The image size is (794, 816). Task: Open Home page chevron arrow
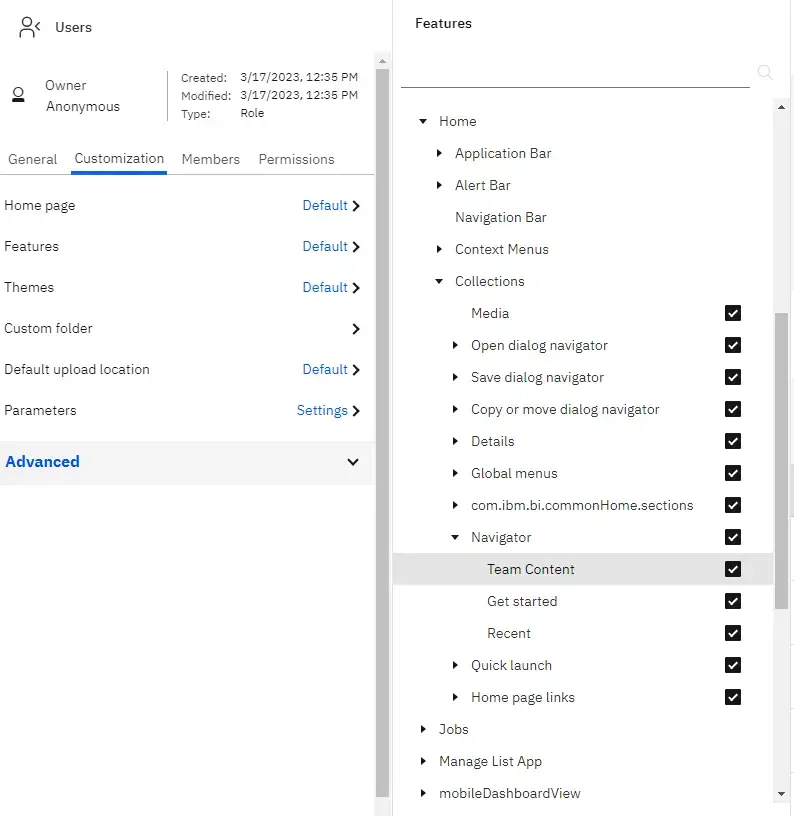pos(356,206)
